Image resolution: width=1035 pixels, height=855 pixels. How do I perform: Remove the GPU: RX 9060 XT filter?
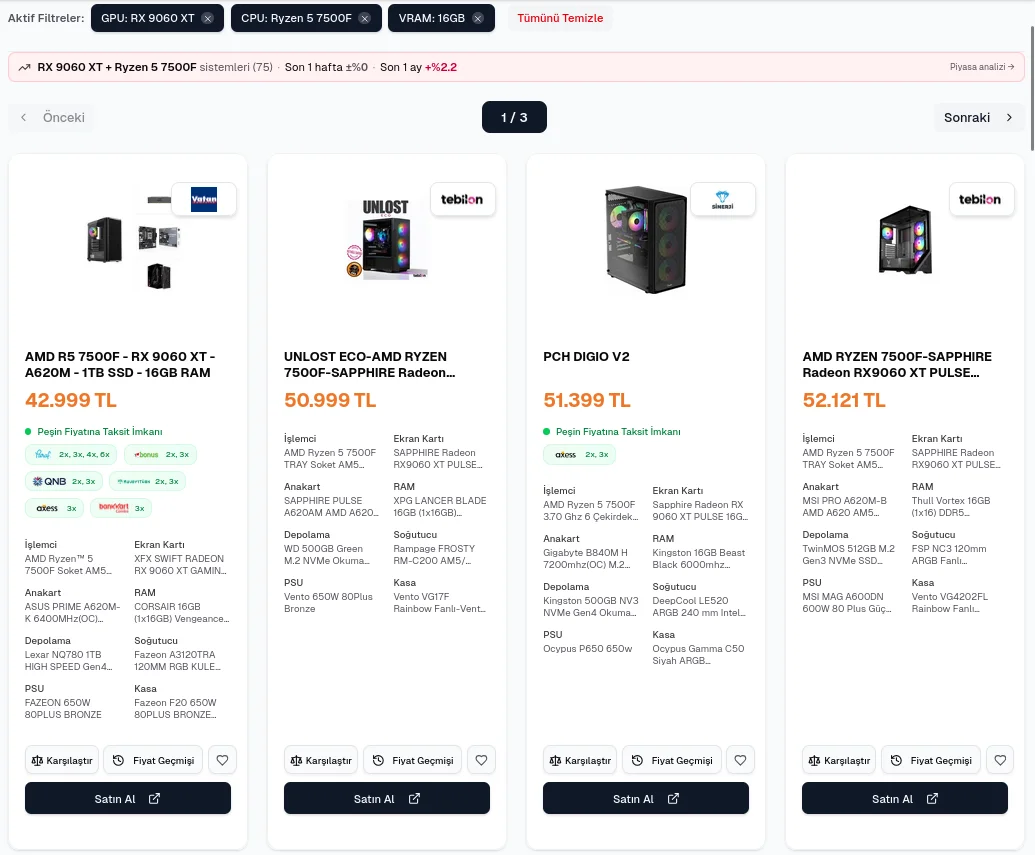[x=207, y=18]
